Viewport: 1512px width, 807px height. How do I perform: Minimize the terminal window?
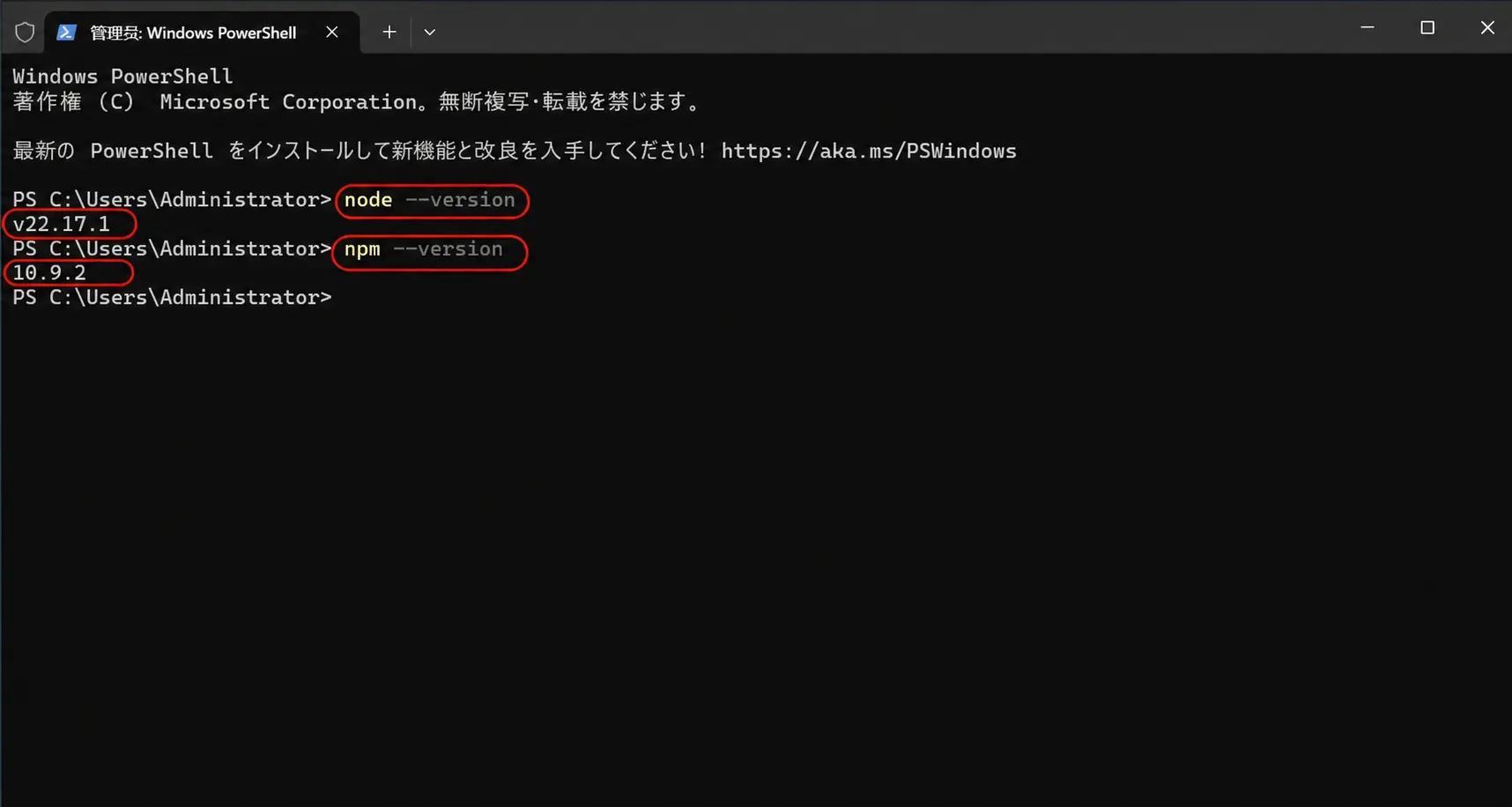coord(1367,28)
